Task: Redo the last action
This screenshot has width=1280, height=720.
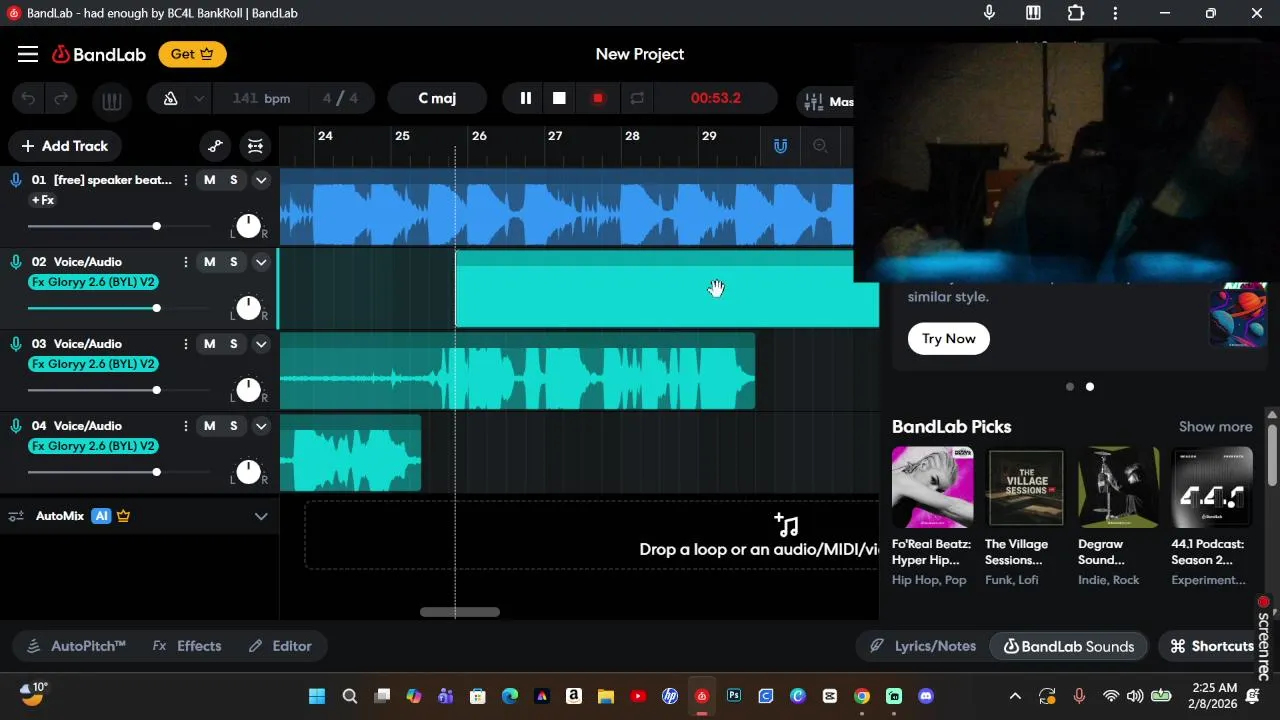Action: click(x=61, y=99)
